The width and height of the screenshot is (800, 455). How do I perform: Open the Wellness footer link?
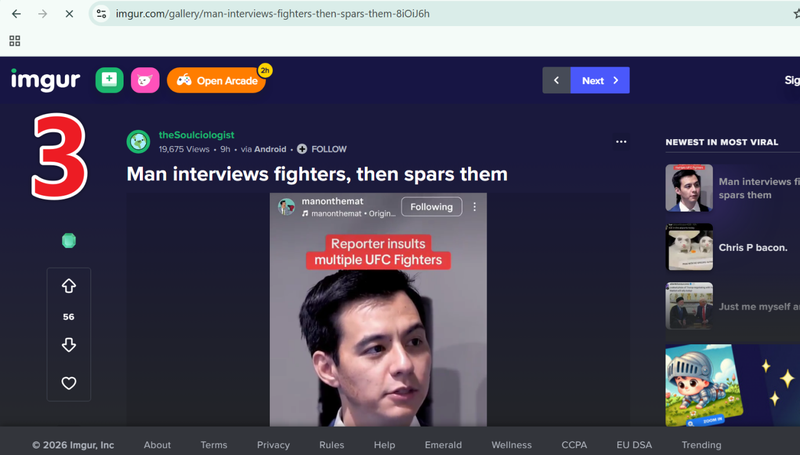click(512, 445)
